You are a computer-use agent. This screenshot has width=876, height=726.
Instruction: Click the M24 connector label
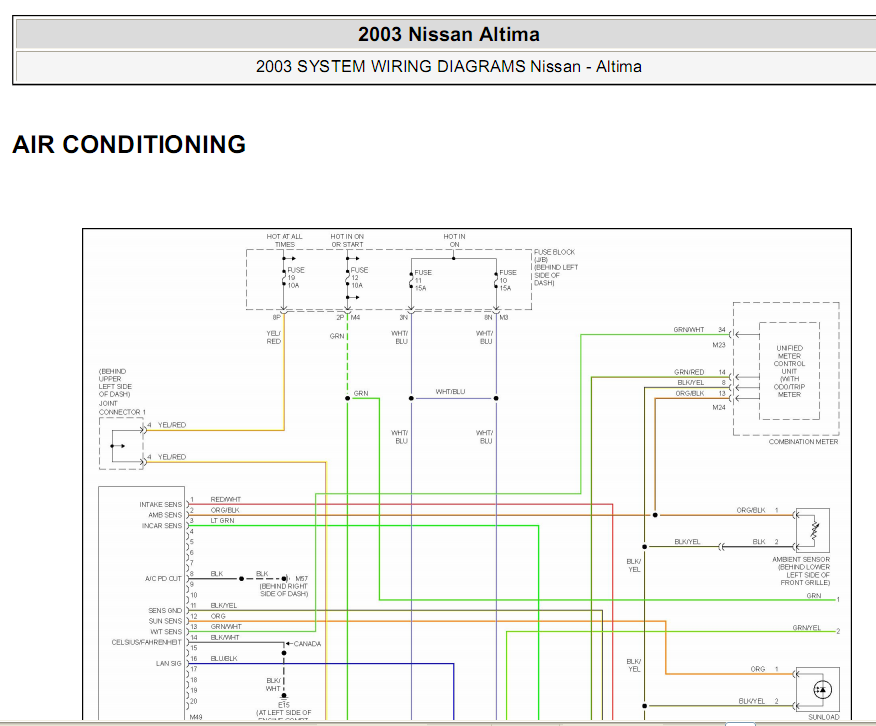pos(719,408)
